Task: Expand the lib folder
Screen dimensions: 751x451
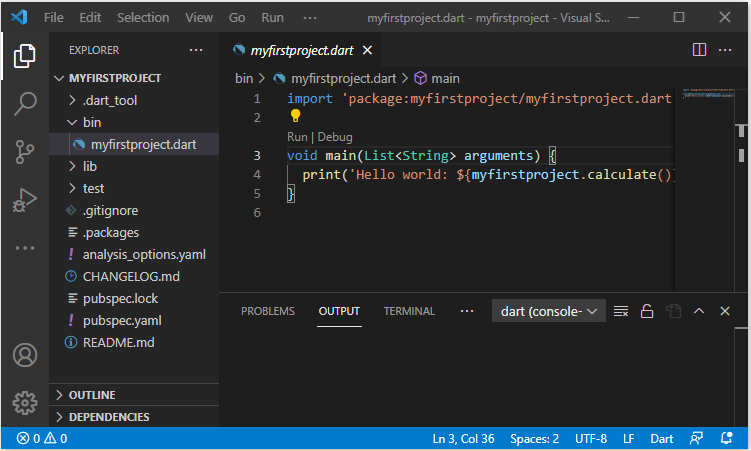Action: [x=90, y=167]
